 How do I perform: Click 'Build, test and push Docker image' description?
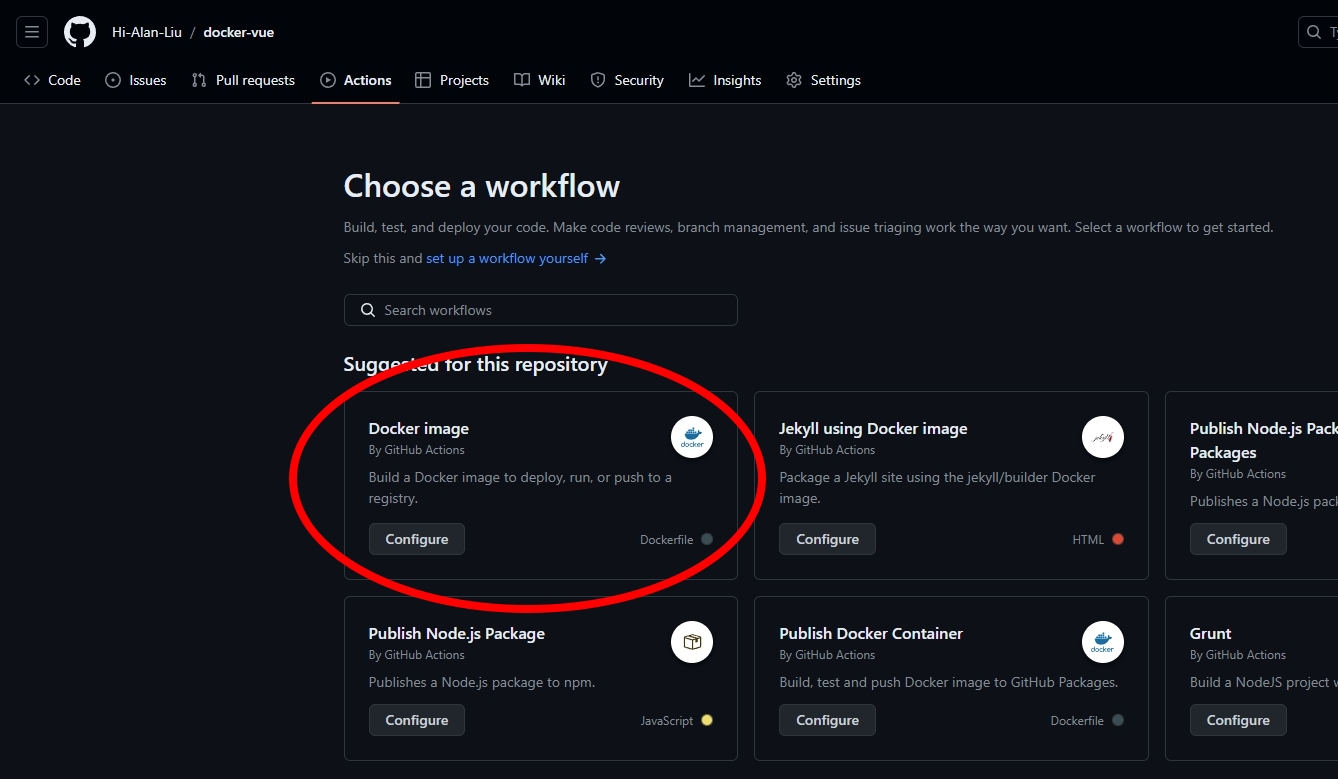click(x=948, y=682)
